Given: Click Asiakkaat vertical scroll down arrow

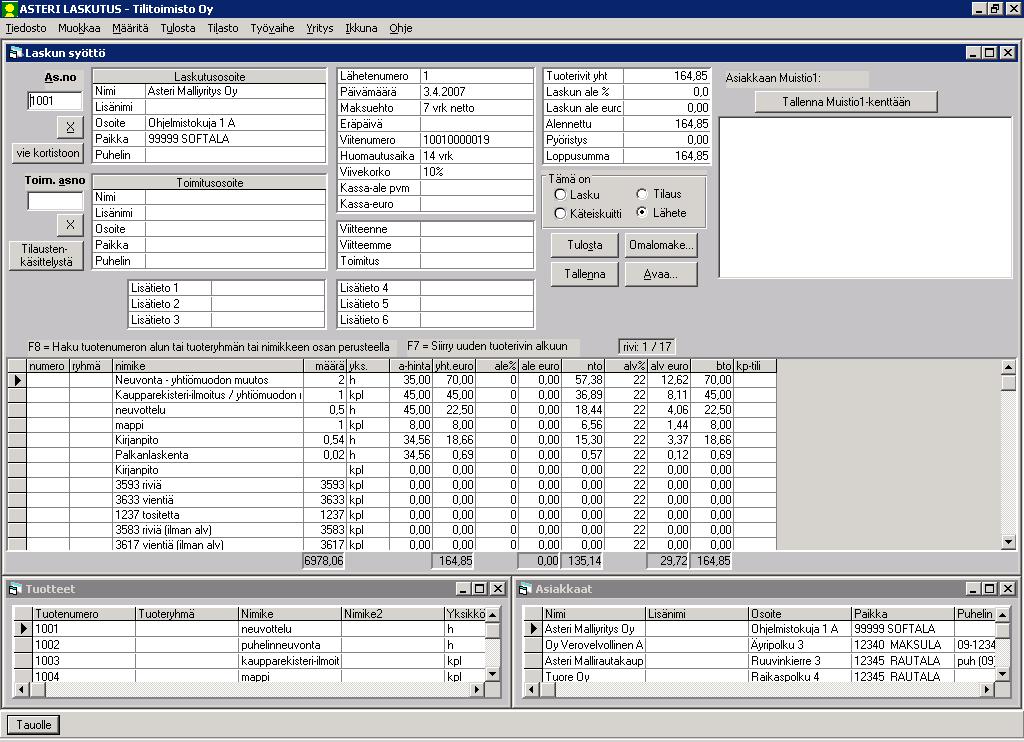Looking at the screenshot, I should (x=1002, y=674).
